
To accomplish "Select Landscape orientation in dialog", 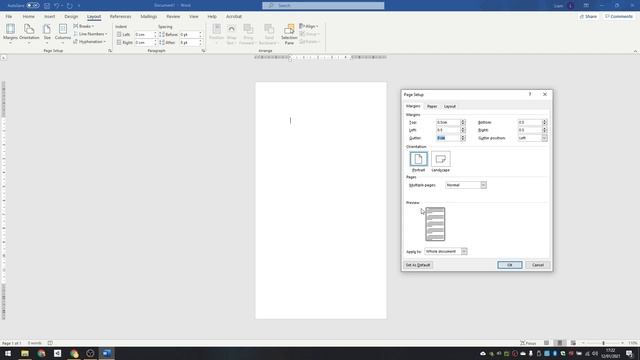I will point(440,162).
